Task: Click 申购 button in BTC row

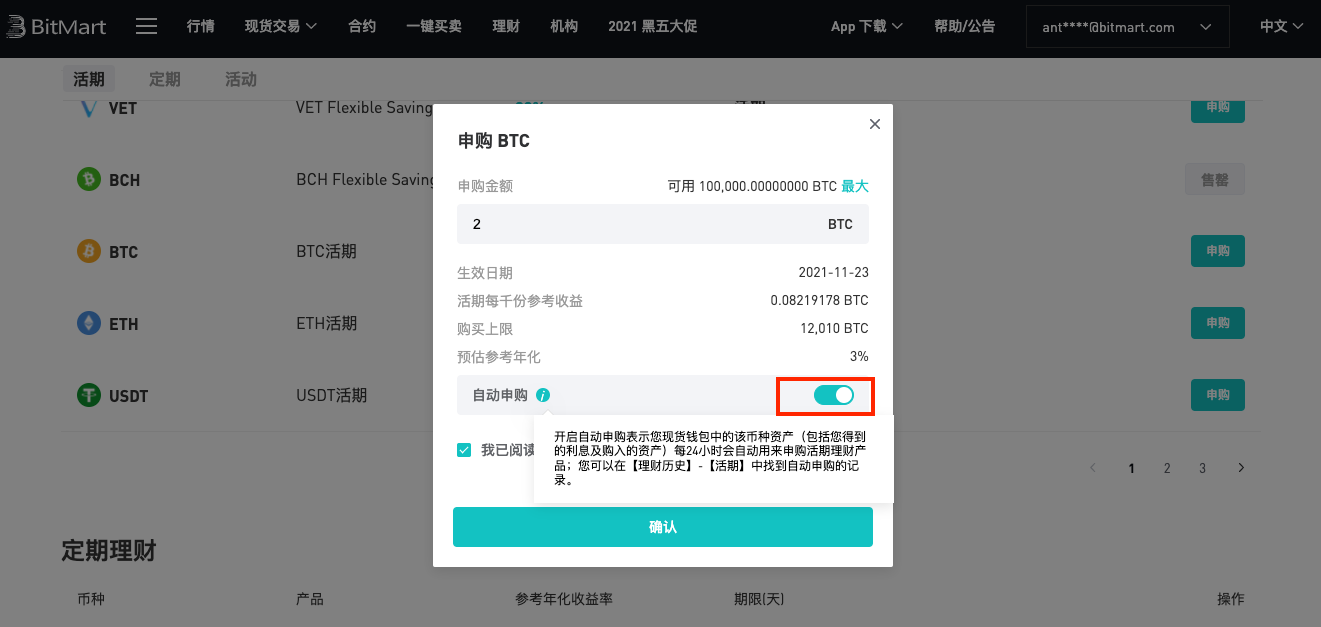Action: 1218,252
